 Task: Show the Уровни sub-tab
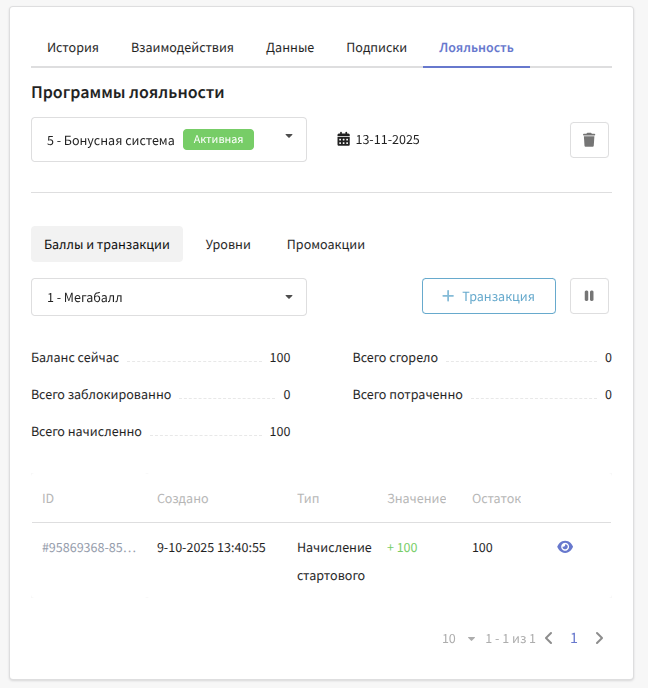[x=228, y=244]
